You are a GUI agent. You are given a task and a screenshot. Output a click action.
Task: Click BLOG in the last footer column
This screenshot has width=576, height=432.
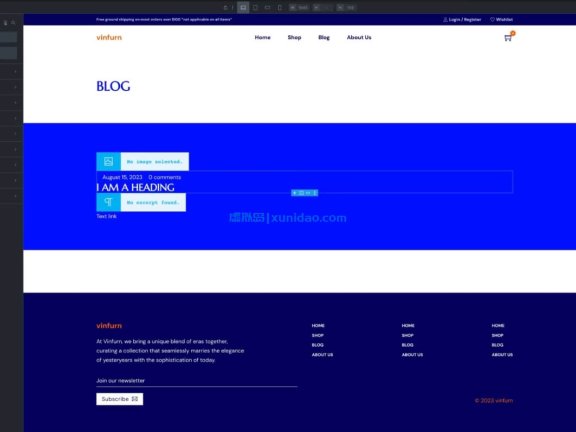(498, 345)
